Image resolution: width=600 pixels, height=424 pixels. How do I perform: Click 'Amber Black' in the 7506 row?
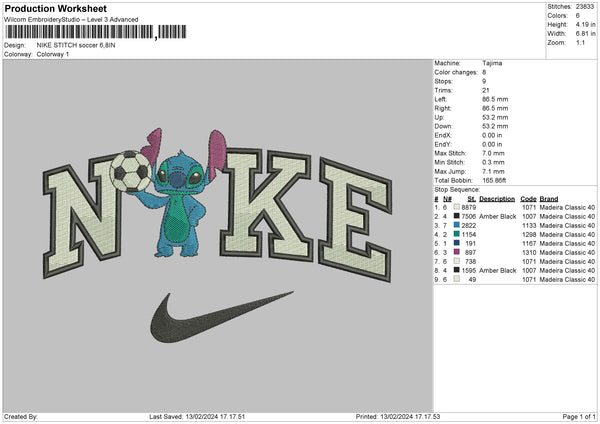(x=497, y=217)
